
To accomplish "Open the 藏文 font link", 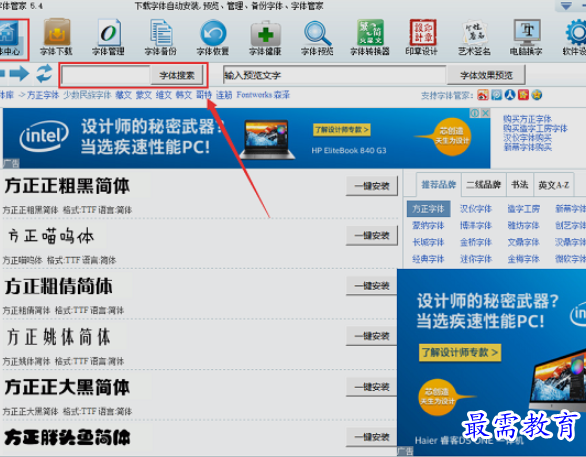I will point(124,95).
